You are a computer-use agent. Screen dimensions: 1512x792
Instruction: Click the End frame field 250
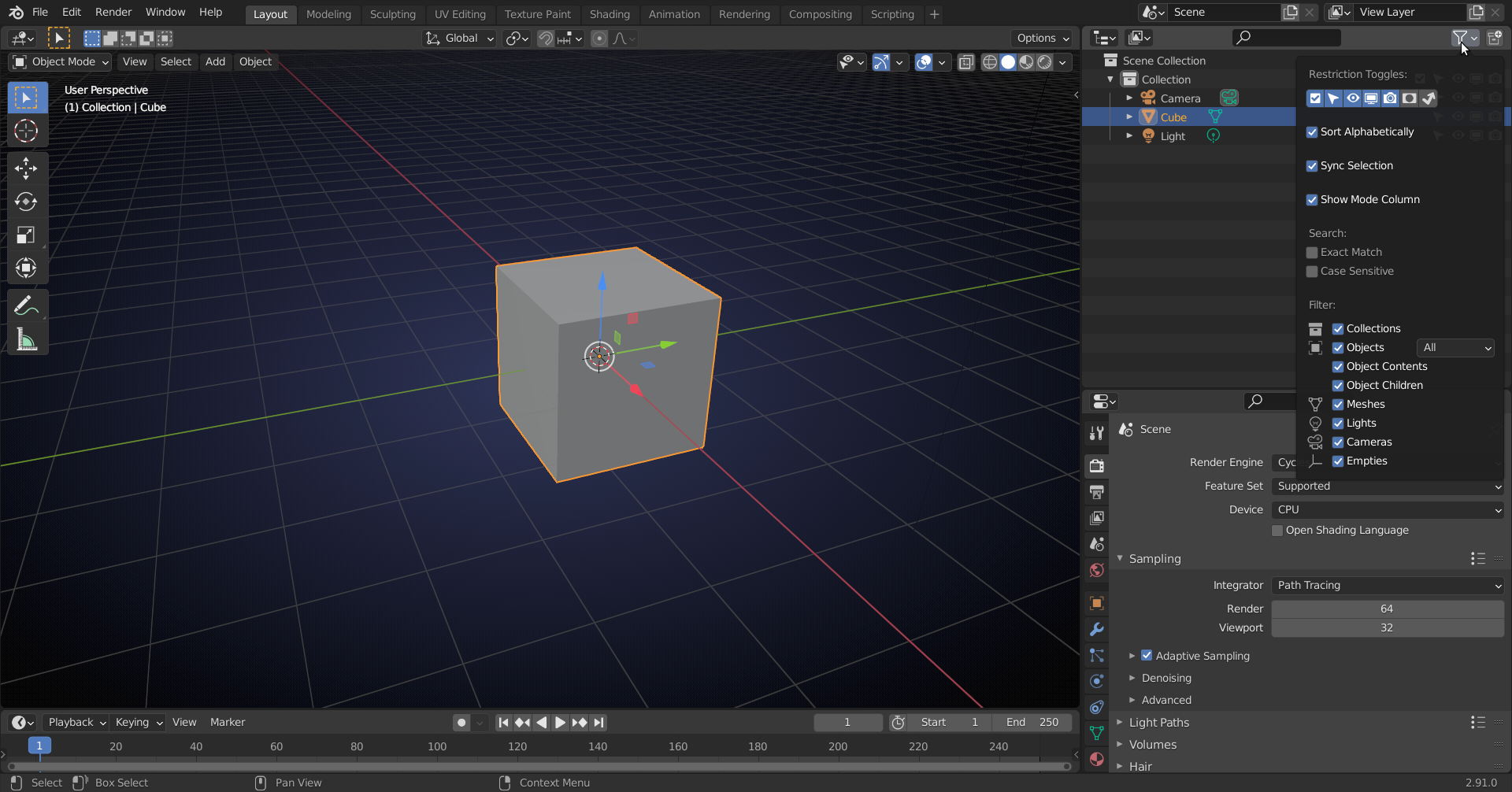point(1032,723)
